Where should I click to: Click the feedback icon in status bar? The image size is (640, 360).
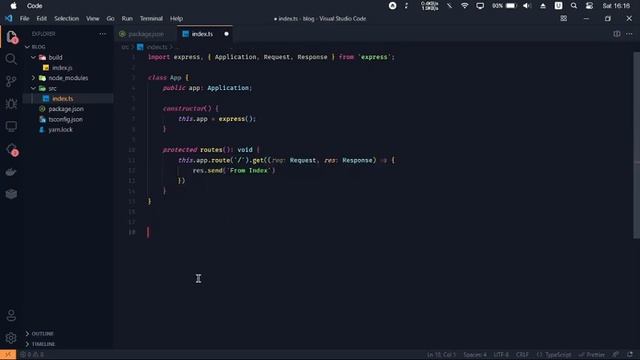(x=616, y=355)
